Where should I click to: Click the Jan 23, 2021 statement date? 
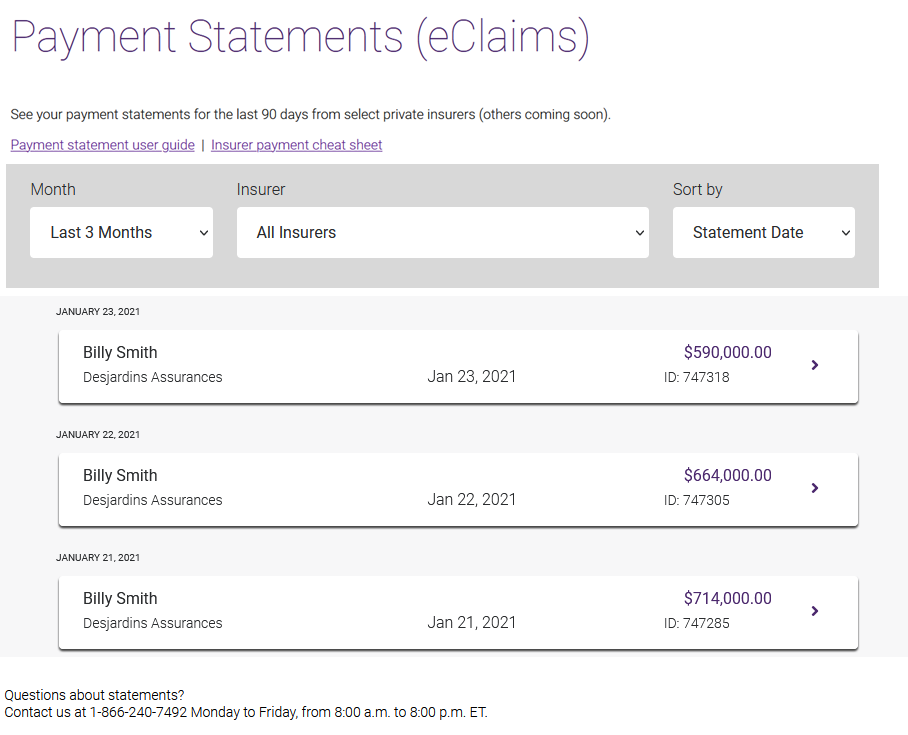tap(471, 376)
